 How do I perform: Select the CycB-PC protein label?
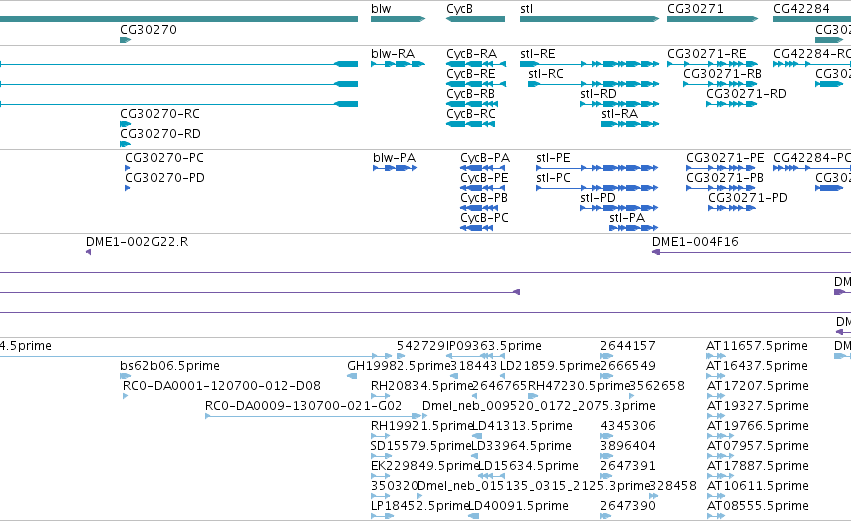[x=484, y=219]
